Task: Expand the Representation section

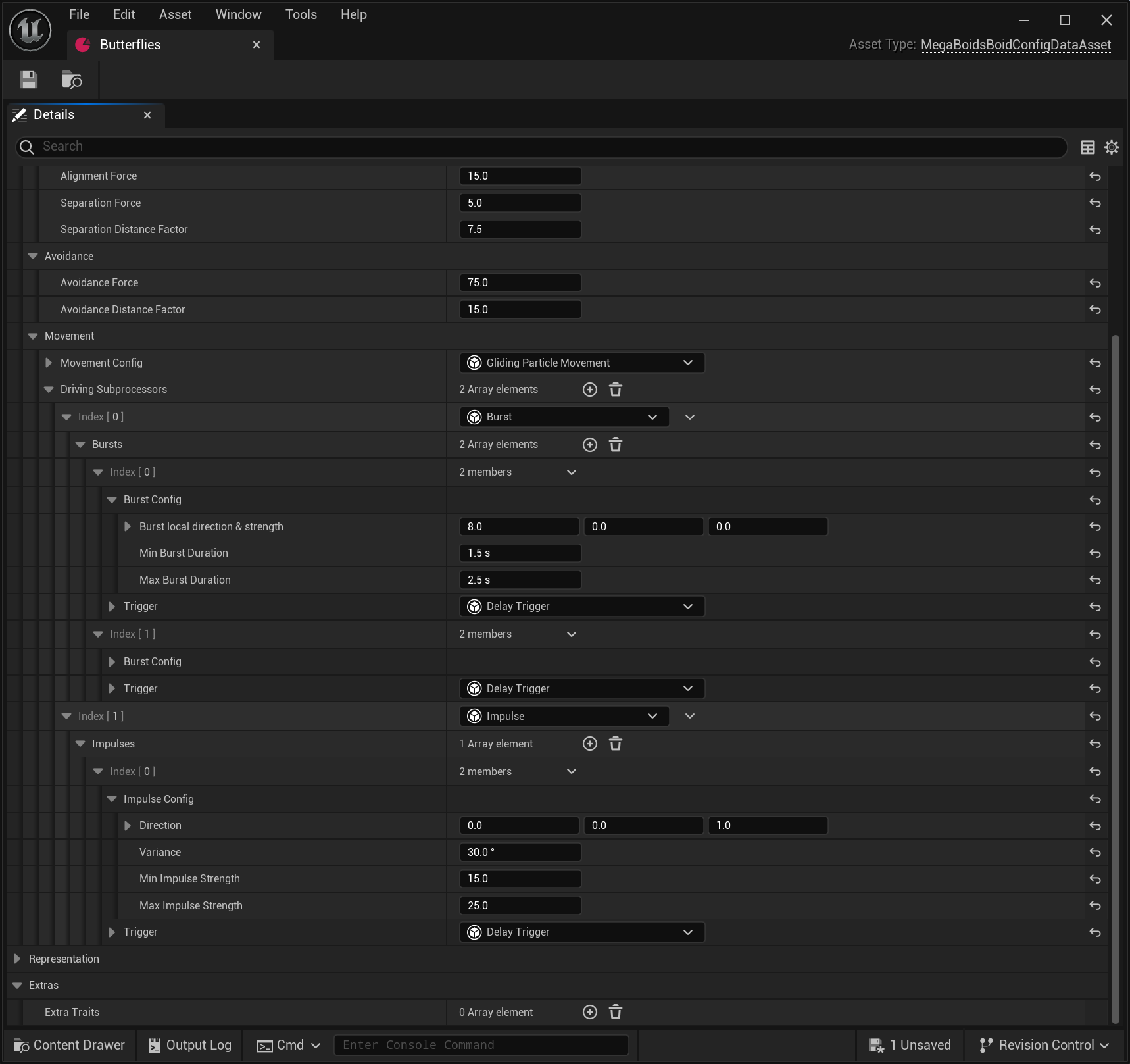Action: pos(18,959)
